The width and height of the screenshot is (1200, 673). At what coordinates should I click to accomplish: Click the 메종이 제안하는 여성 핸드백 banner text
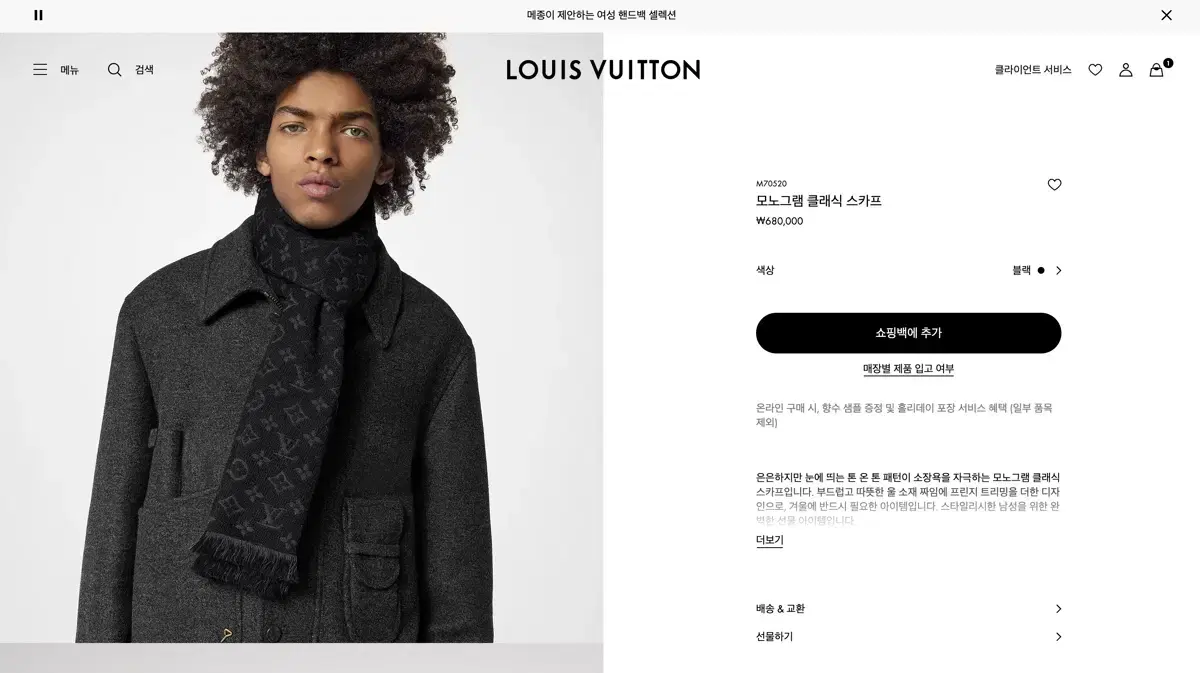click(601, 15)
